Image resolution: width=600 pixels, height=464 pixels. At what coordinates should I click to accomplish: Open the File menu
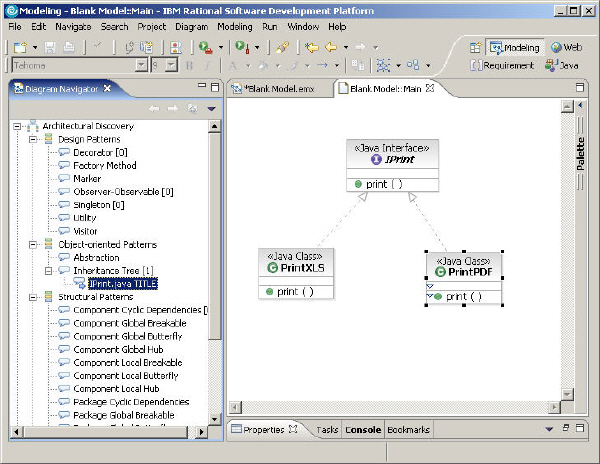point(15,27)
